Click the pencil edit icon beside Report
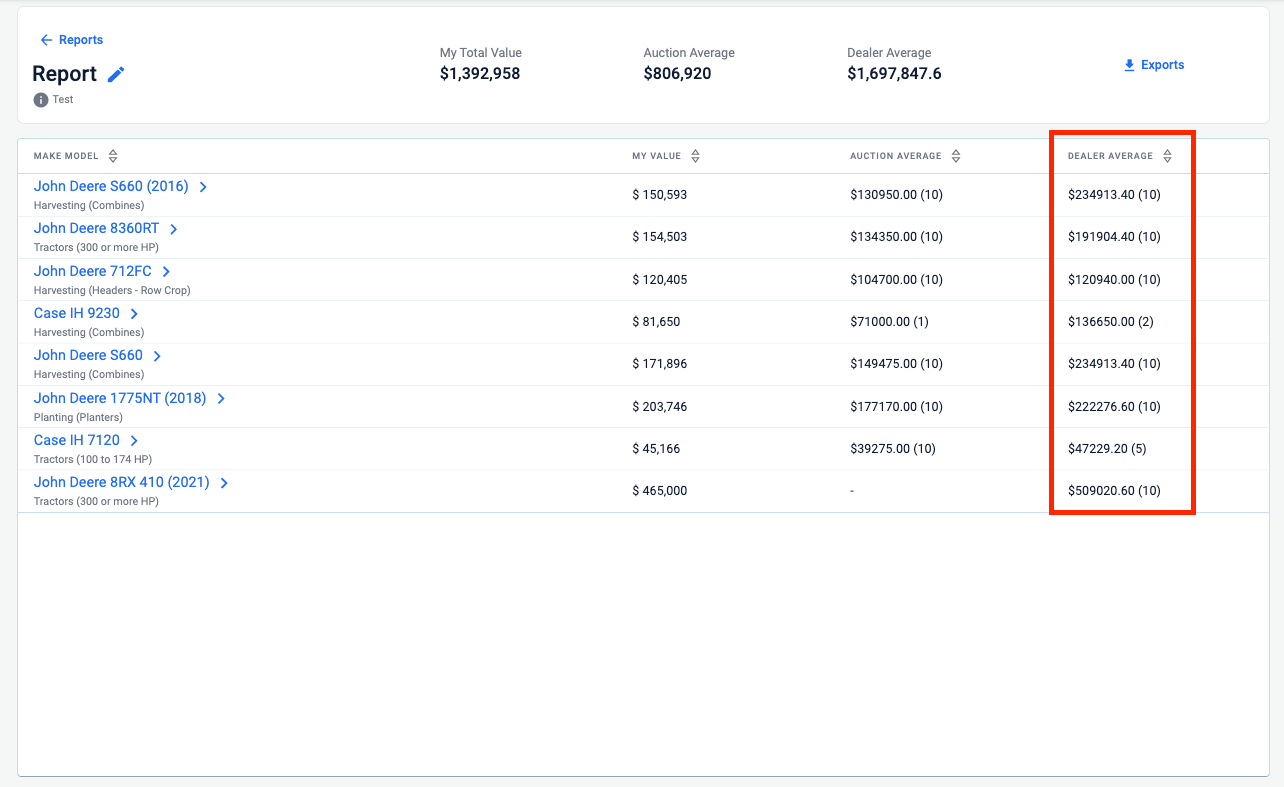Screen dimensions: 1284x787 [x=116, y=74]
